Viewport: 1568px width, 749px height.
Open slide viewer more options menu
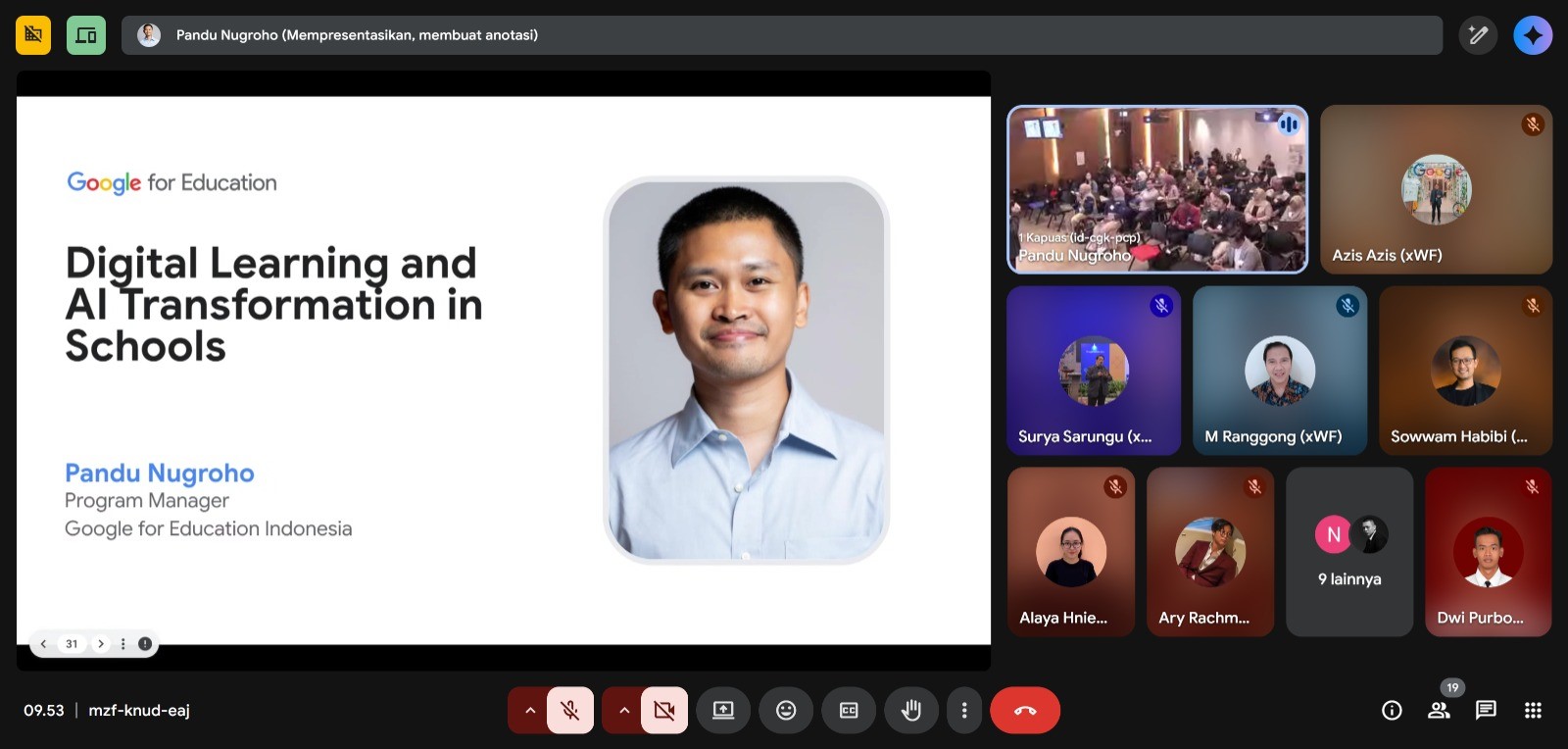pyautogui.click(x=122, y=644)
